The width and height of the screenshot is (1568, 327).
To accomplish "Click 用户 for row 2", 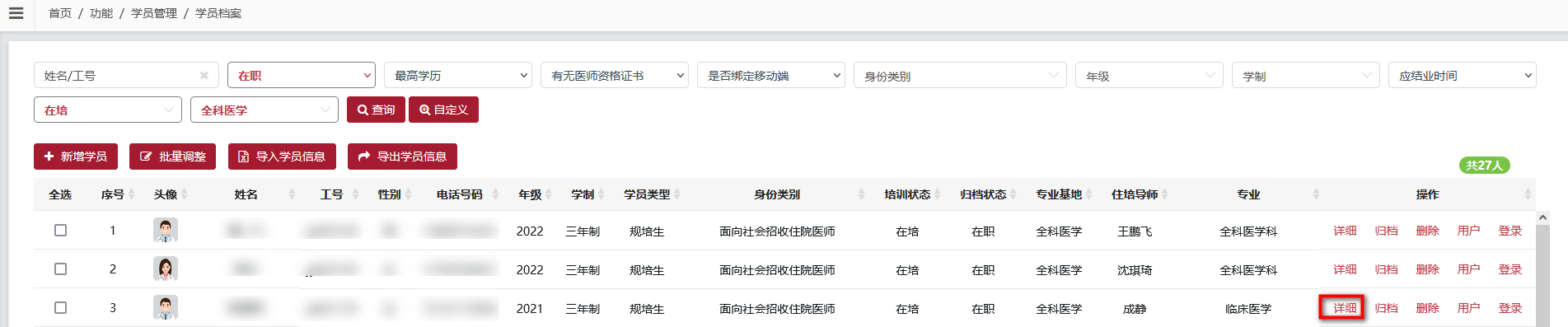I will click(1468, 269).
